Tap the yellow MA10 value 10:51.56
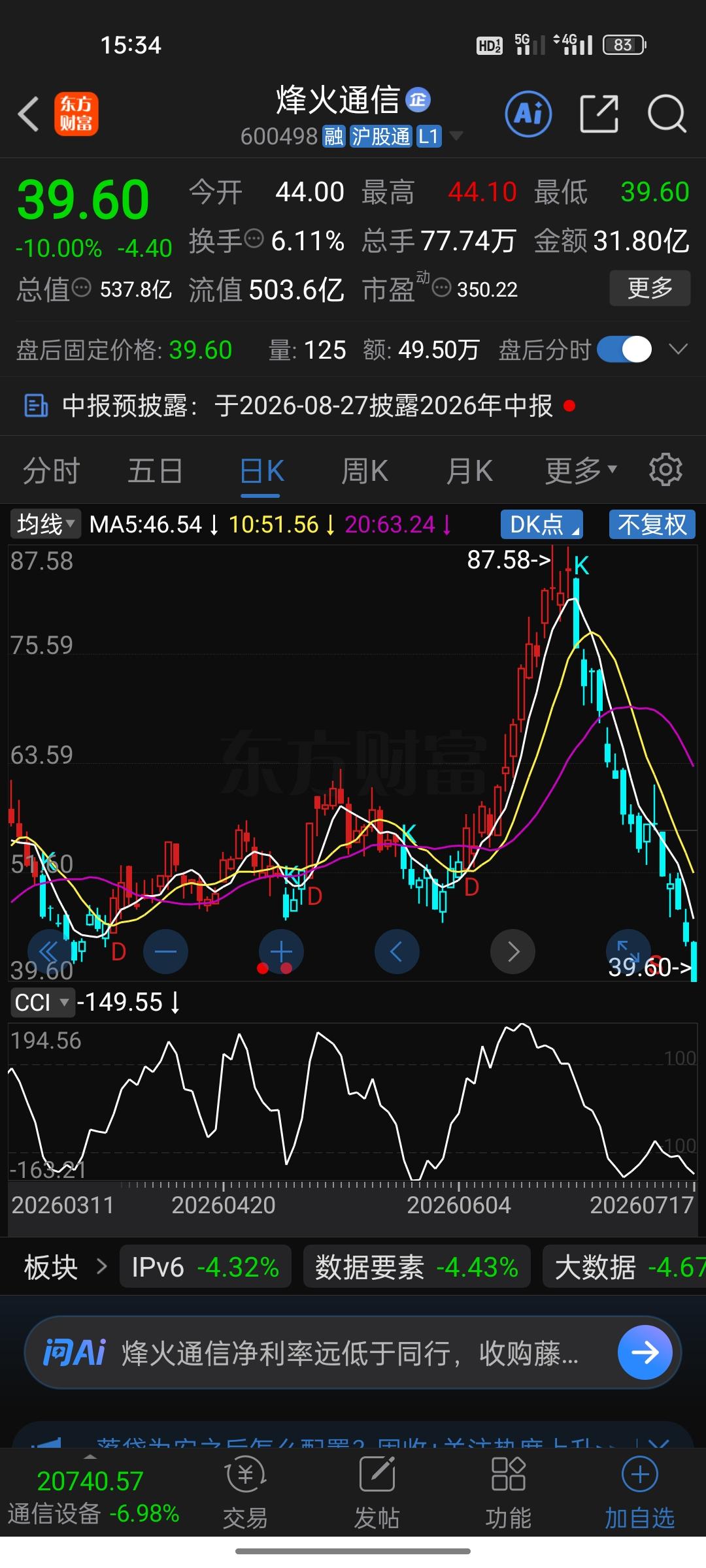Image resolution: width=706 pixels, height=1568 pixels. pyautogui.click(x=282, y=525)
